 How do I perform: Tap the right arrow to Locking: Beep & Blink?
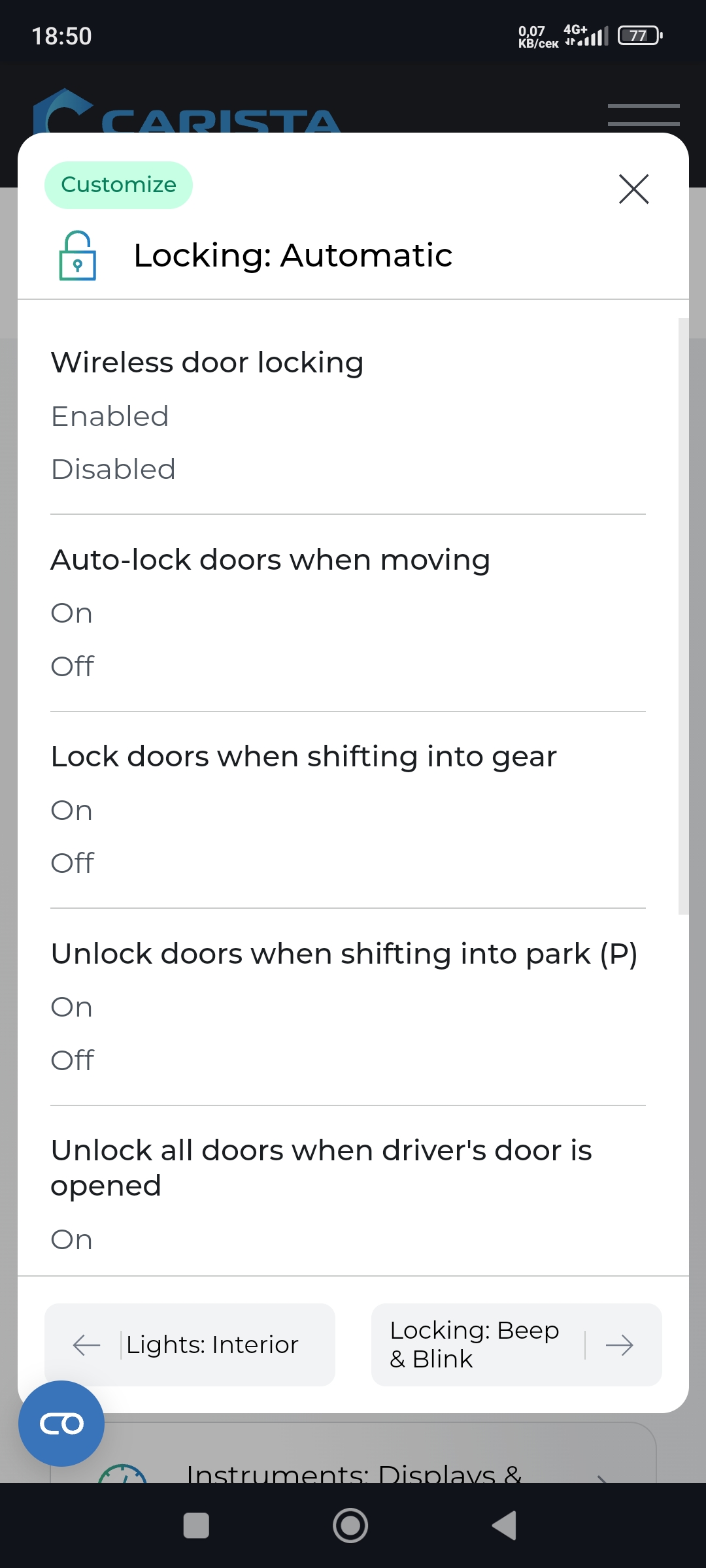[x=618, y=1345]
